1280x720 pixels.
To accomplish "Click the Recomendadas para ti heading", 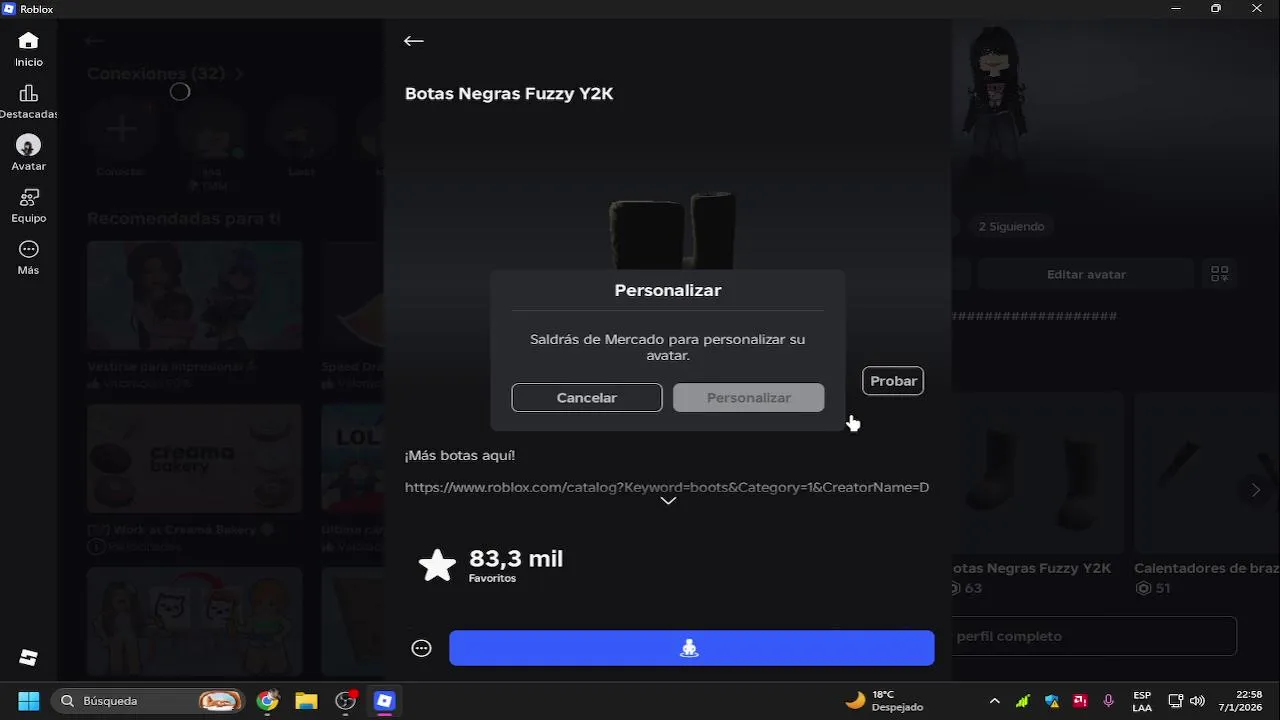I will (184, 218).
